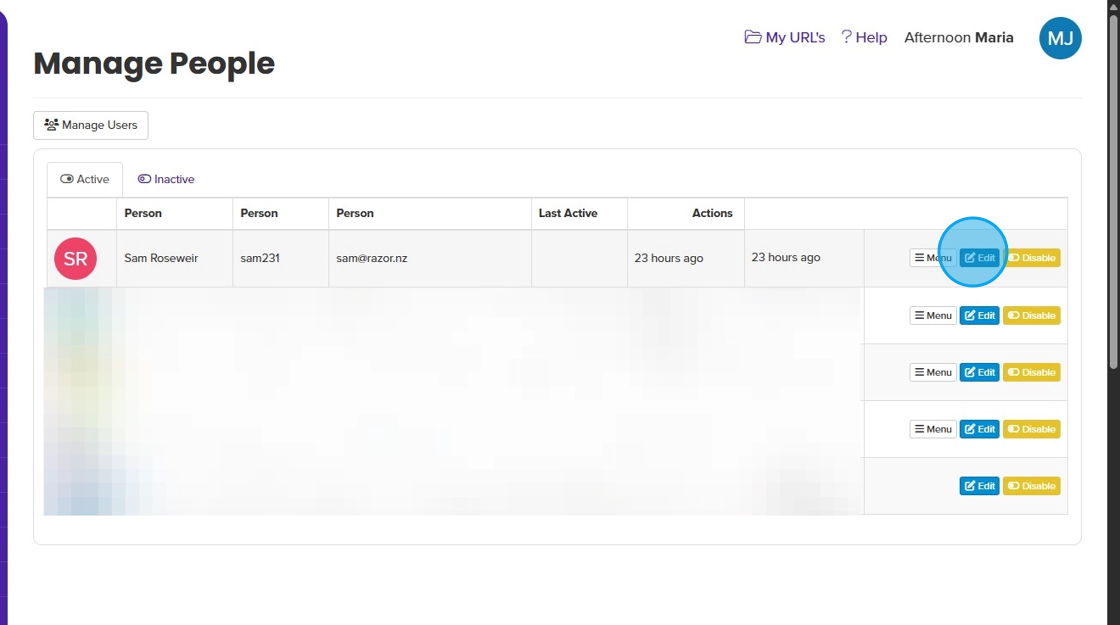Click Edit button in last row
1120x625 pixels.
(x=980, y=486)
